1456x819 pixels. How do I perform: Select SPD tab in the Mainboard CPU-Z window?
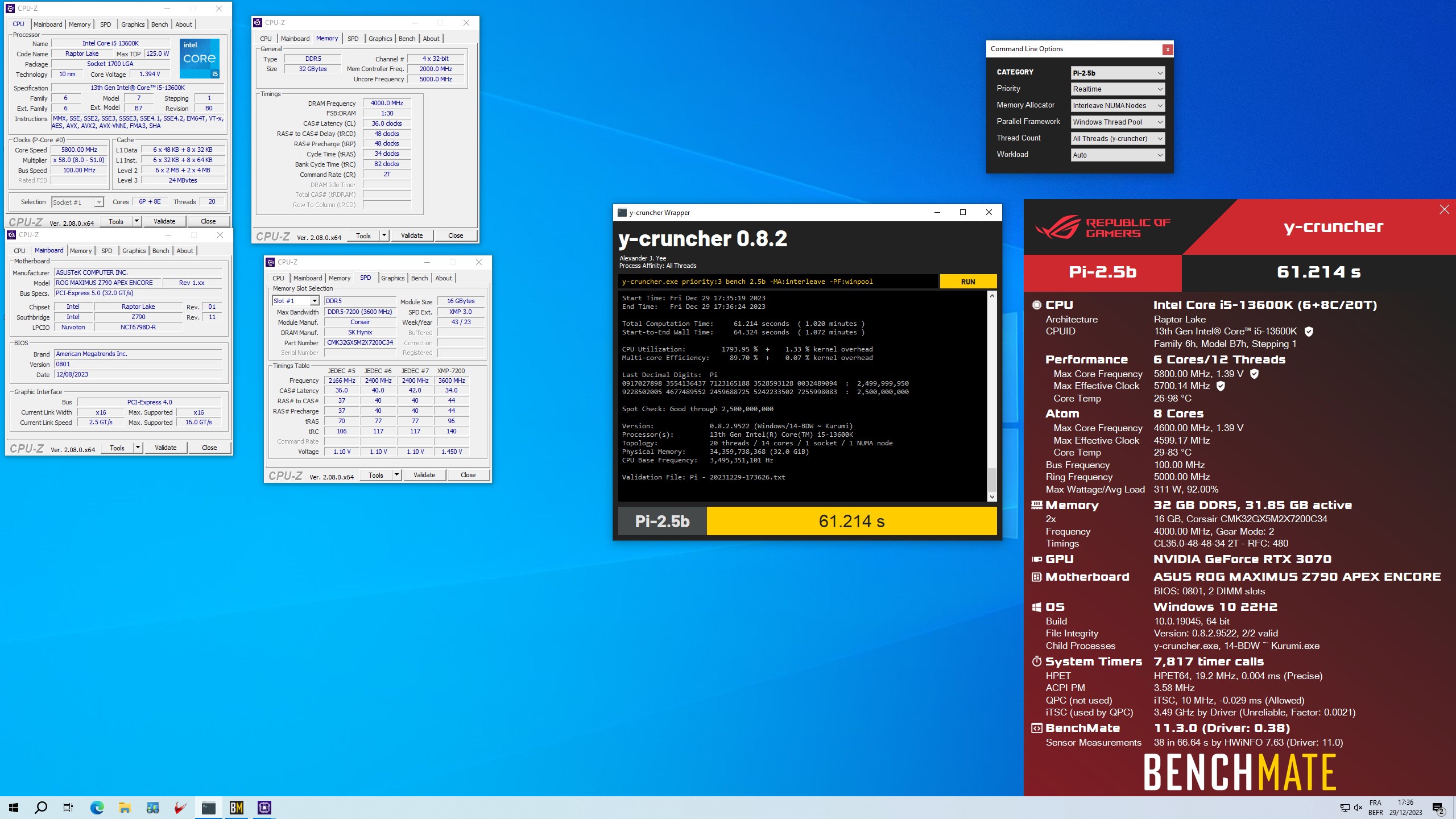pos(106,251)
